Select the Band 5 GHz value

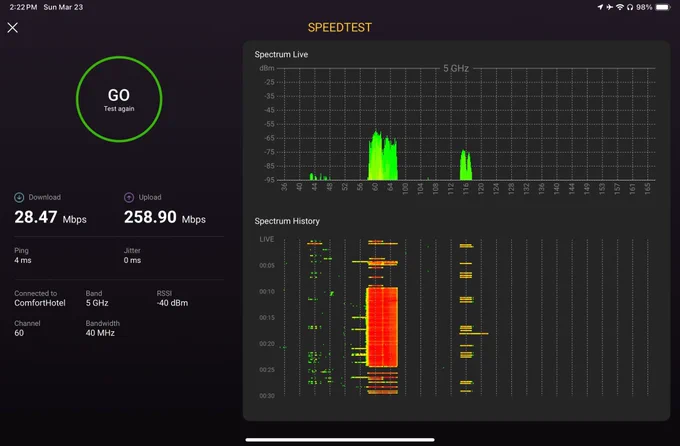(97, 303)
